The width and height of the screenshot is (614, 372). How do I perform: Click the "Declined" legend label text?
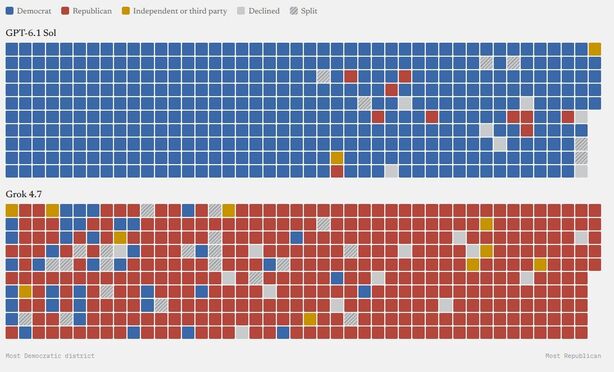(x=264, y=11)
